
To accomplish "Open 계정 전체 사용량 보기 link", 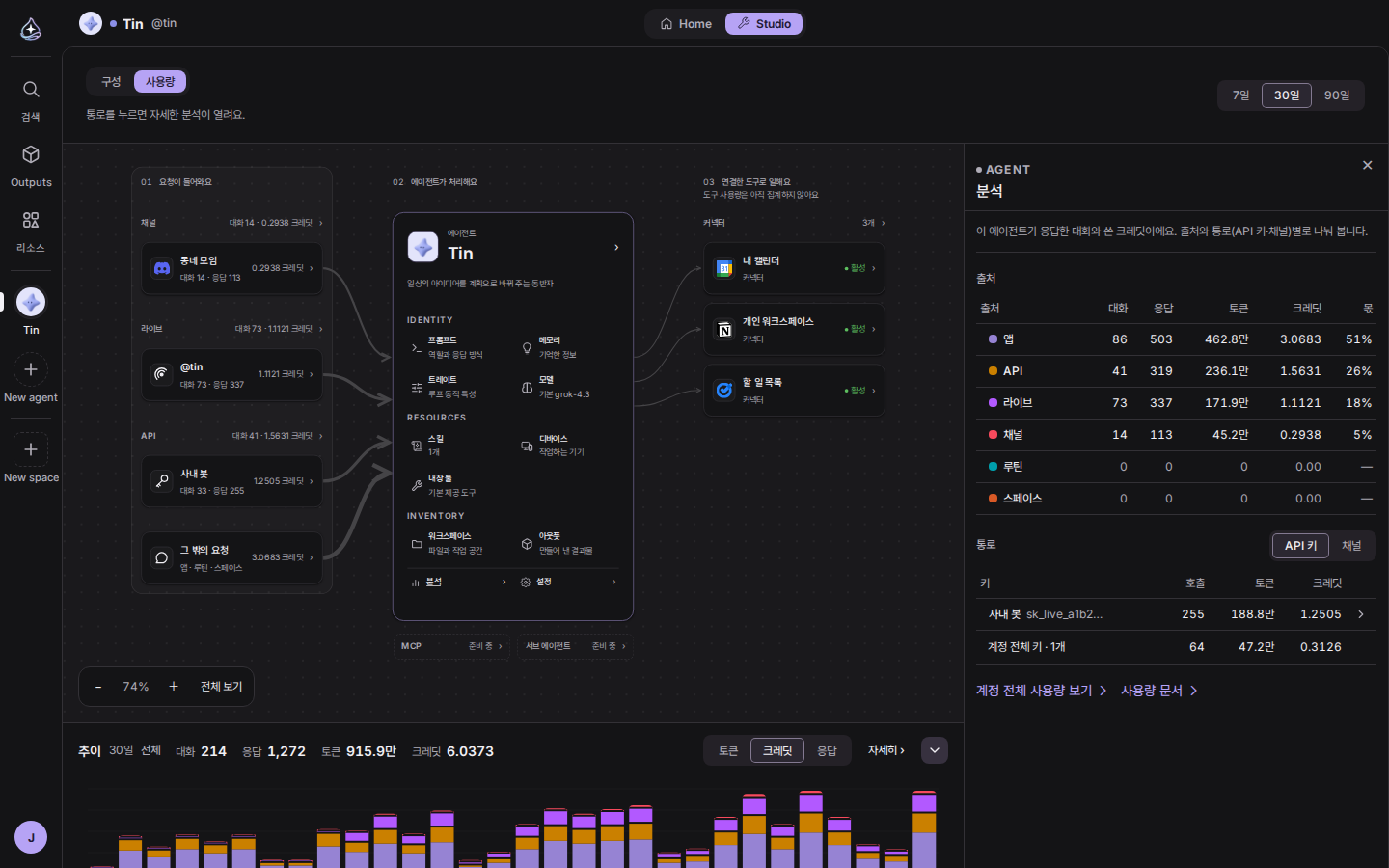I will 1041,691.
